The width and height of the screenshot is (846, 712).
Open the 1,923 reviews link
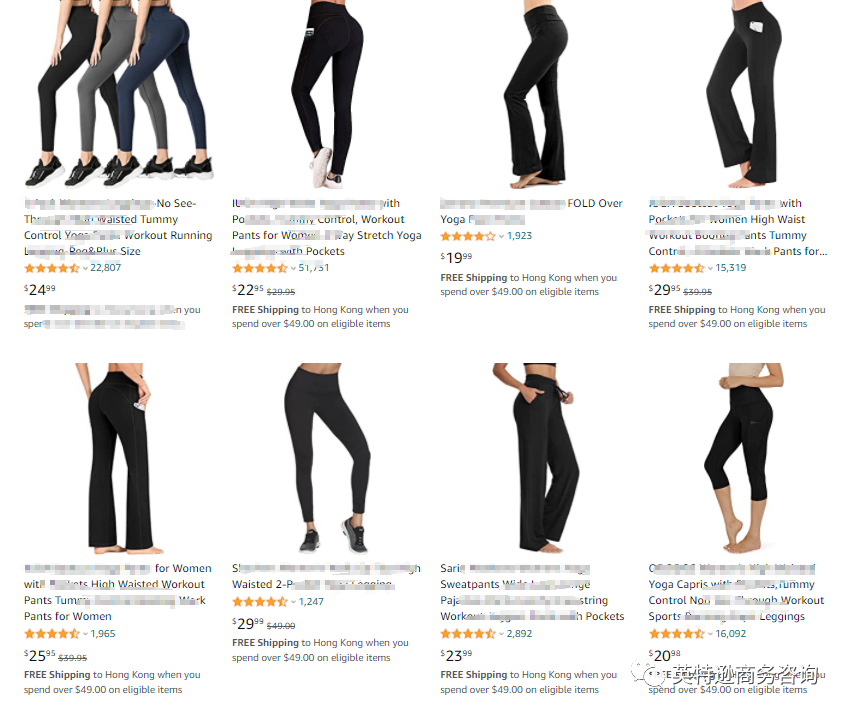(519, 236)
